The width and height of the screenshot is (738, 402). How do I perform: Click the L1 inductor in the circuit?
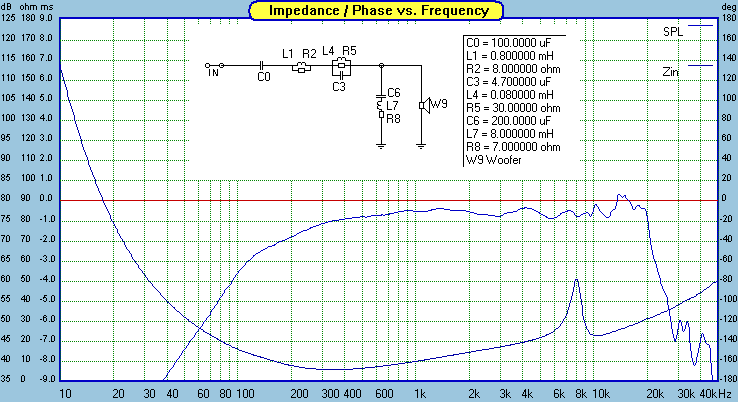click(298, 67)
